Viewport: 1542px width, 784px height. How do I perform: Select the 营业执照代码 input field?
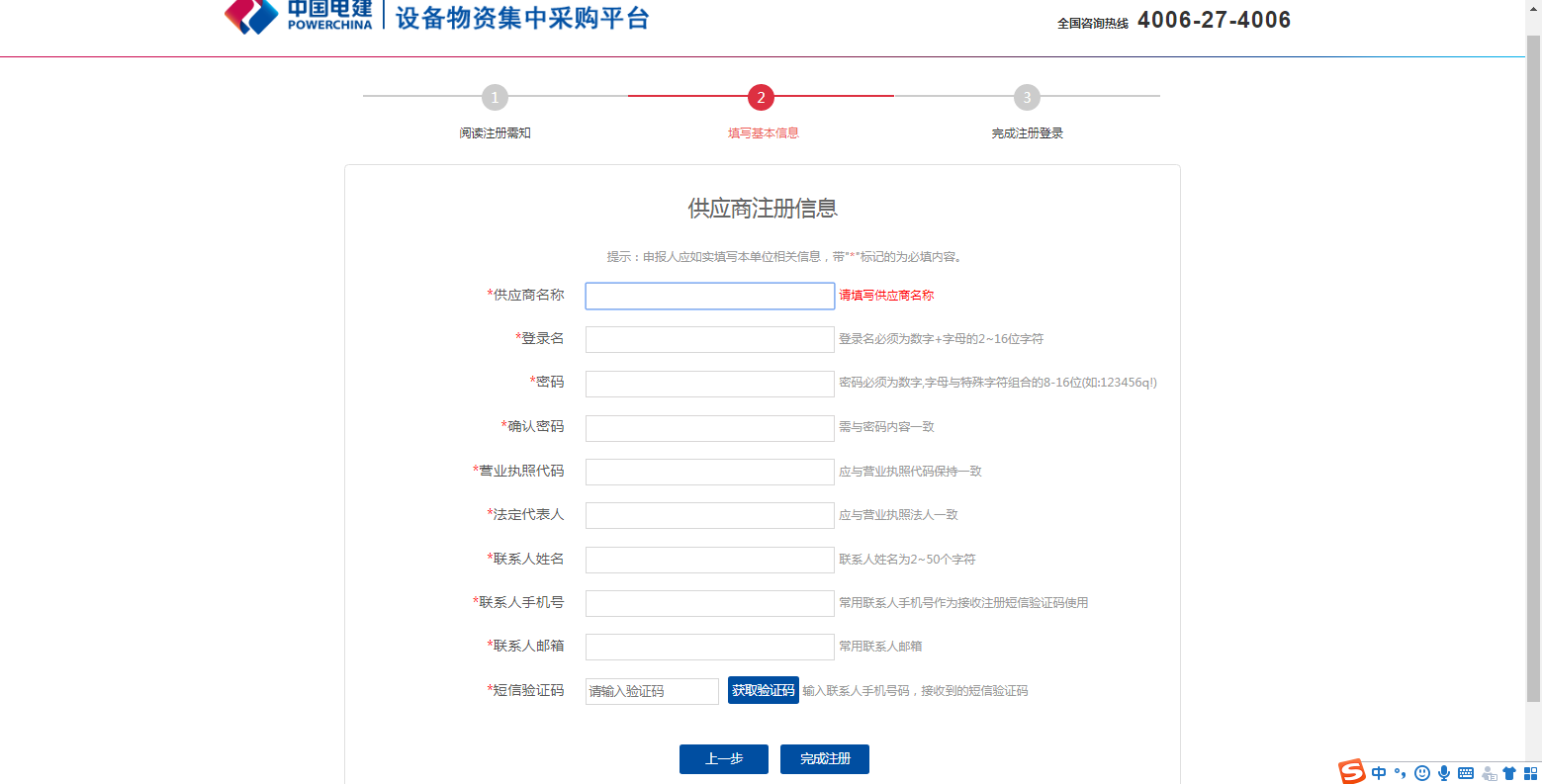(710, 472)
